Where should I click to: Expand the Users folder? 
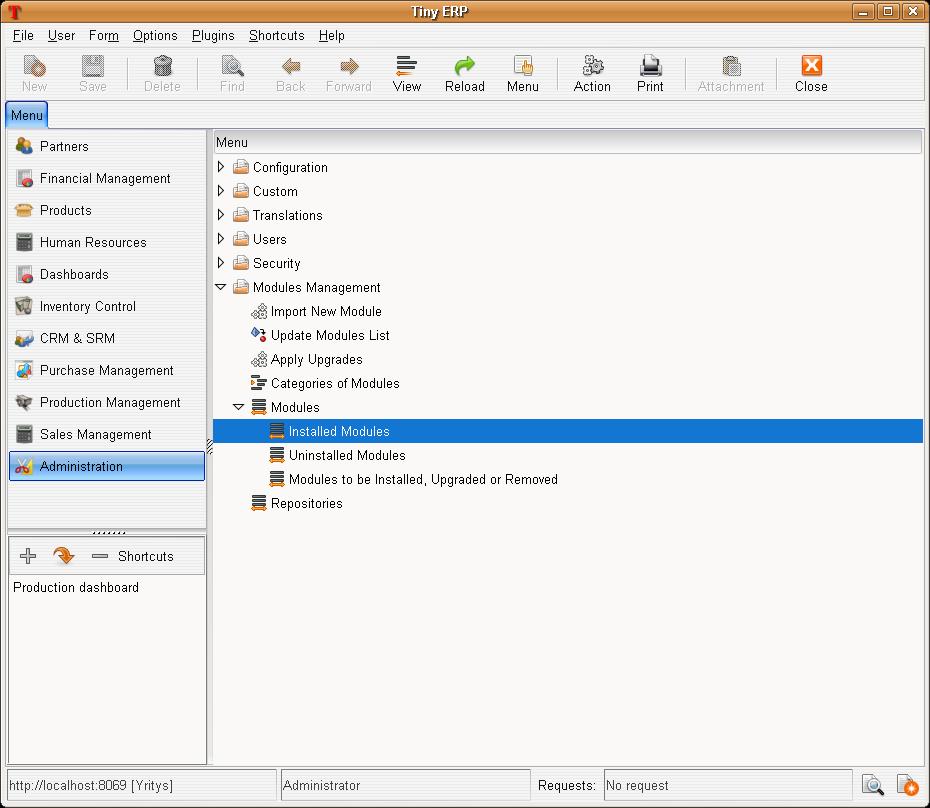[221, 239]
